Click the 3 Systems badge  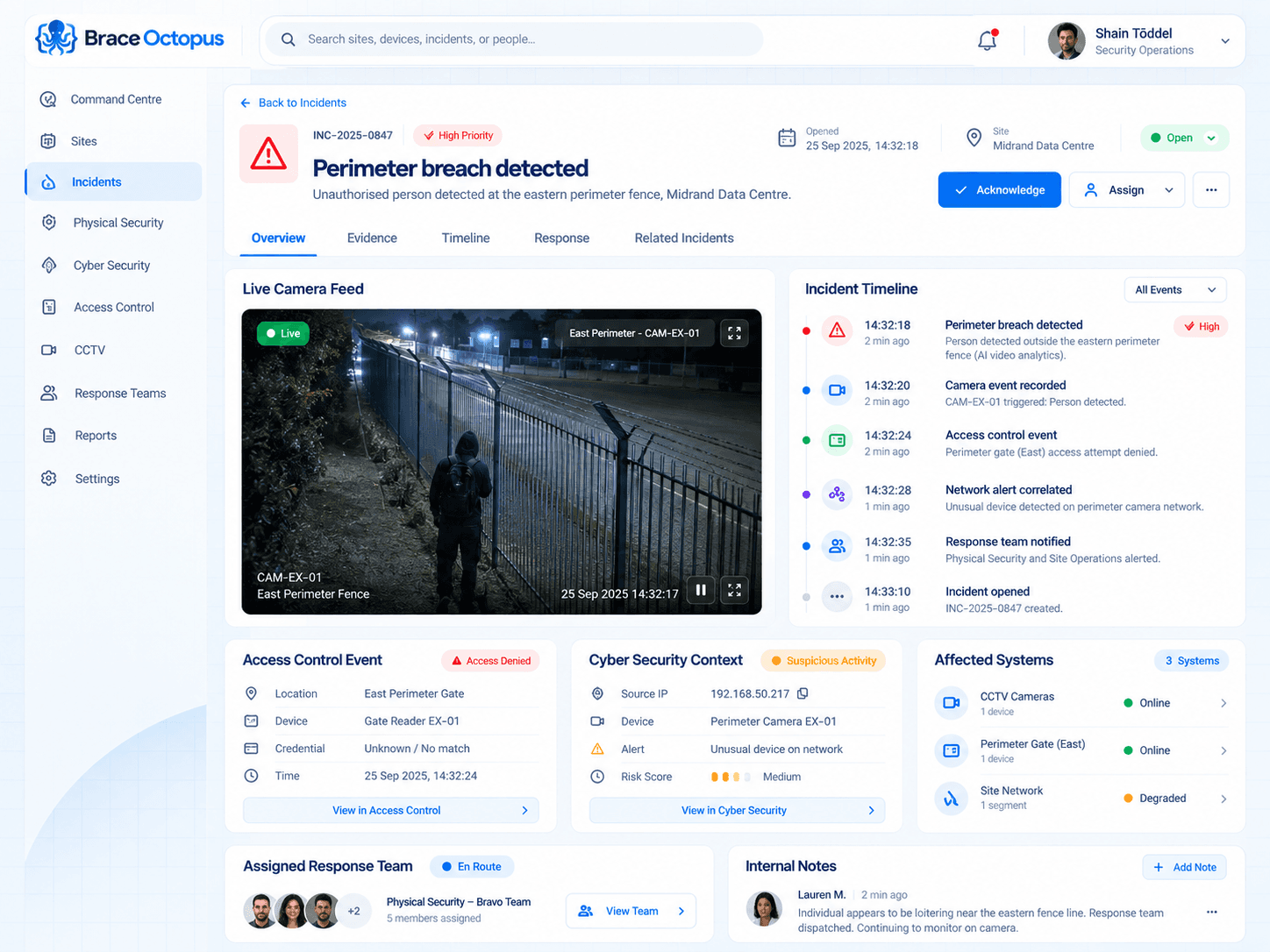click(x=1191, y=661)
